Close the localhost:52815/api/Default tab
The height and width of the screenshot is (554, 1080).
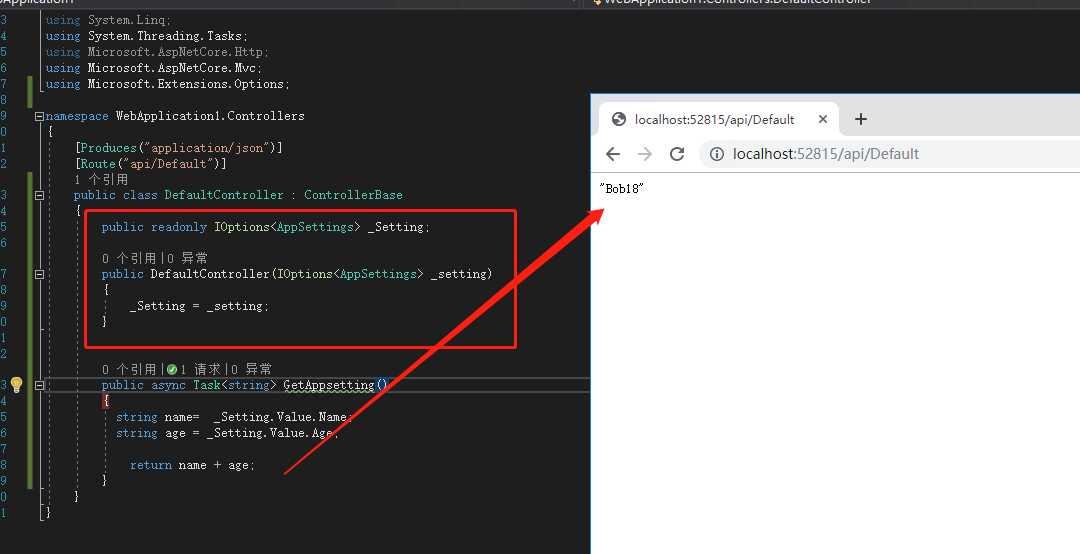coord(822,119)
